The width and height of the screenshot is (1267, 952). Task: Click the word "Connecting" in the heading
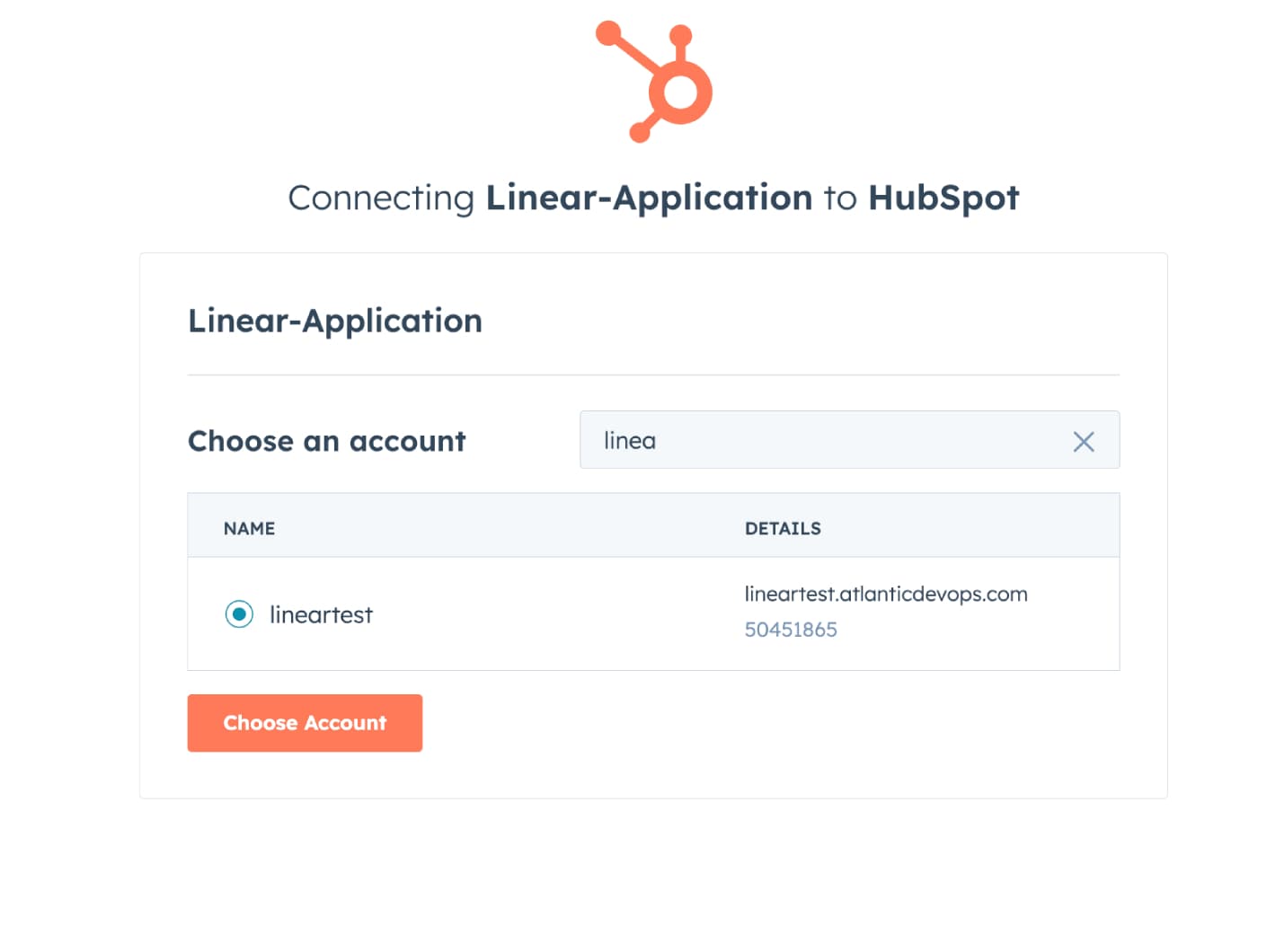point(381,198)
